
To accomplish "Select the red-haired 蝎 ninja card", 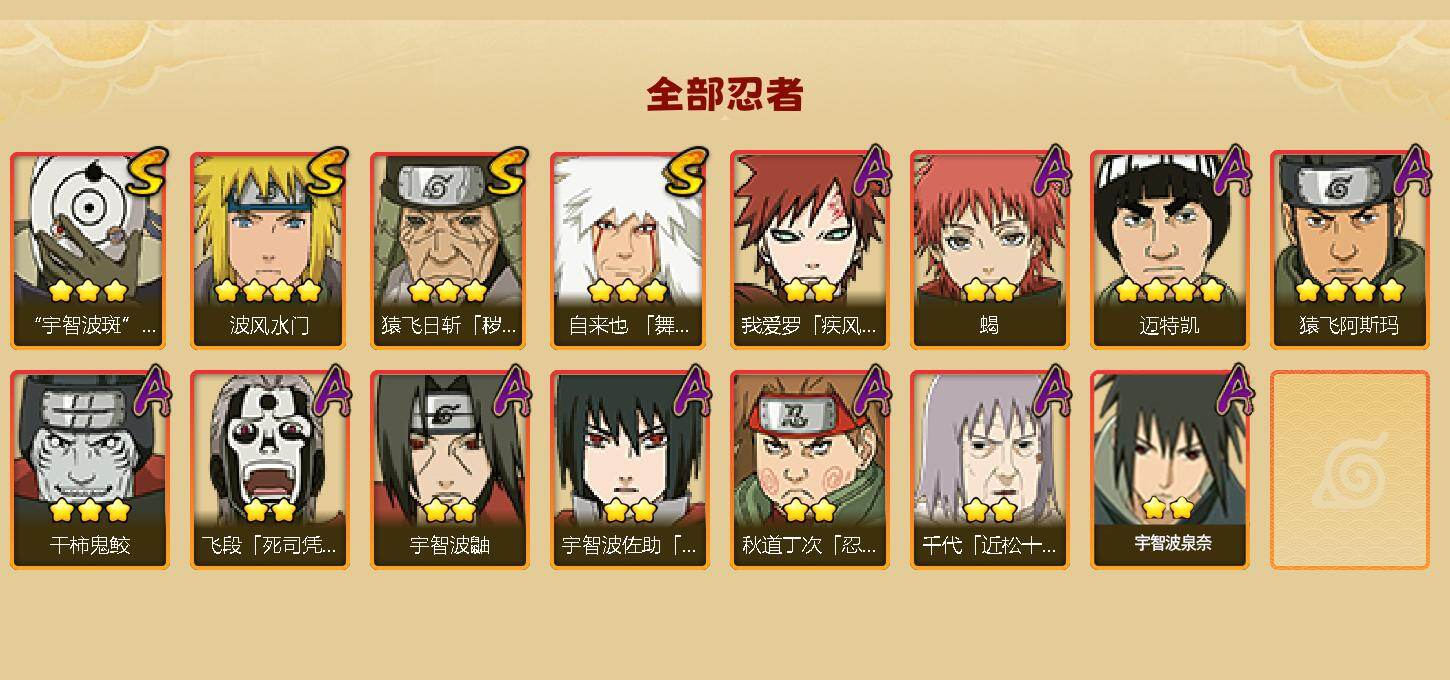I will 989,250.
